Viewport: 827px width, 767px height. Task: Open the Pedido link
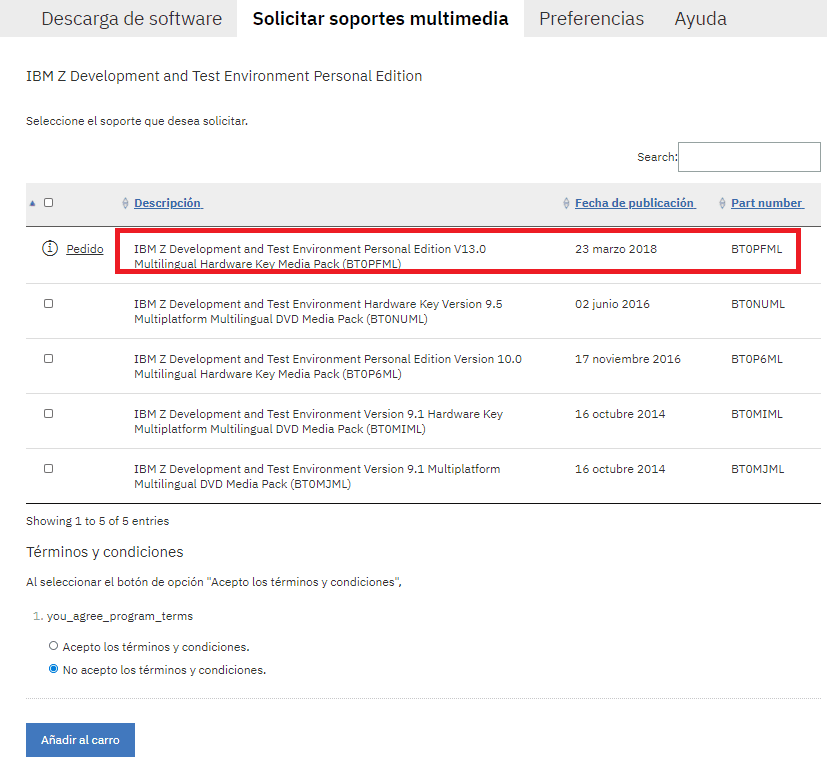click(85, 249)
